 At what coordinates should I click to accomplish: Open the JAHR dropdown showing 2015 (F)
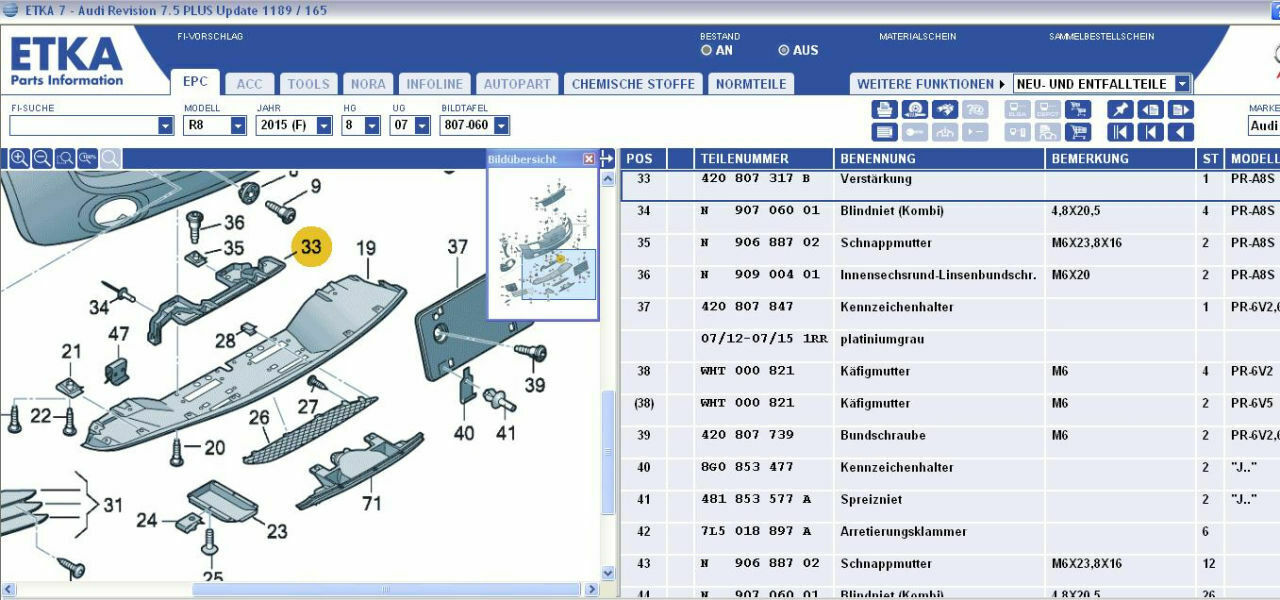pos(324,126)
